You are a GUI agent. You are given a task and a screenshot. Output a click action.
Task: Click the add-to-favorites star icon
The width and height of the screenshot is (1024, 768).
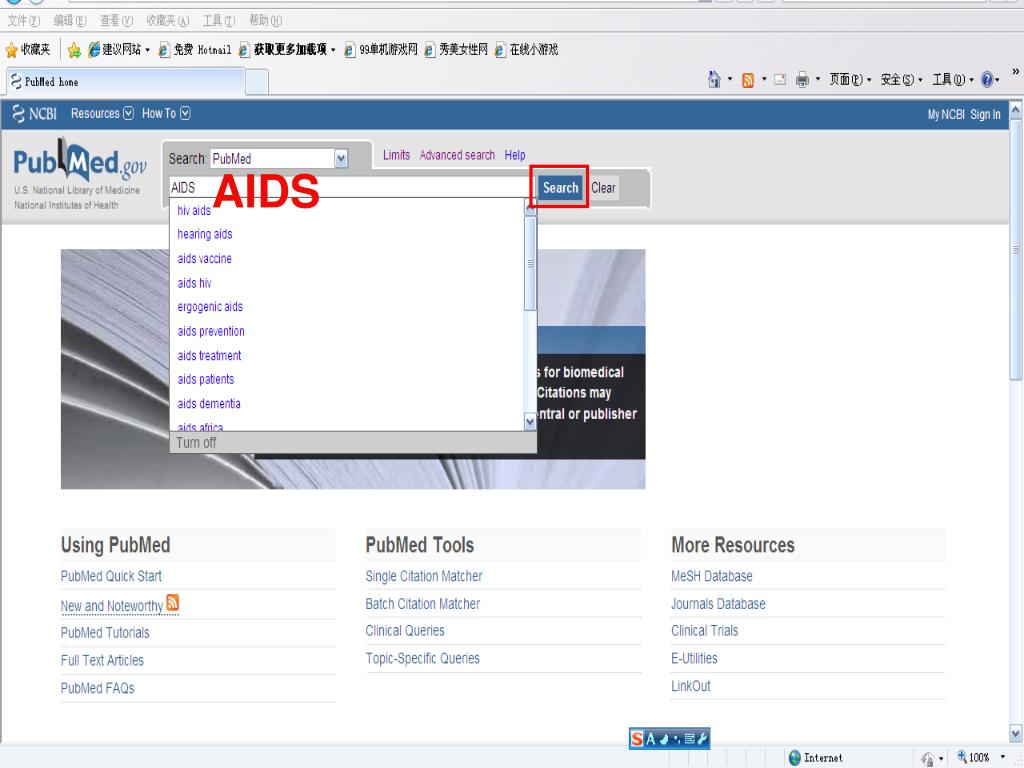click(x=74, y=50)
